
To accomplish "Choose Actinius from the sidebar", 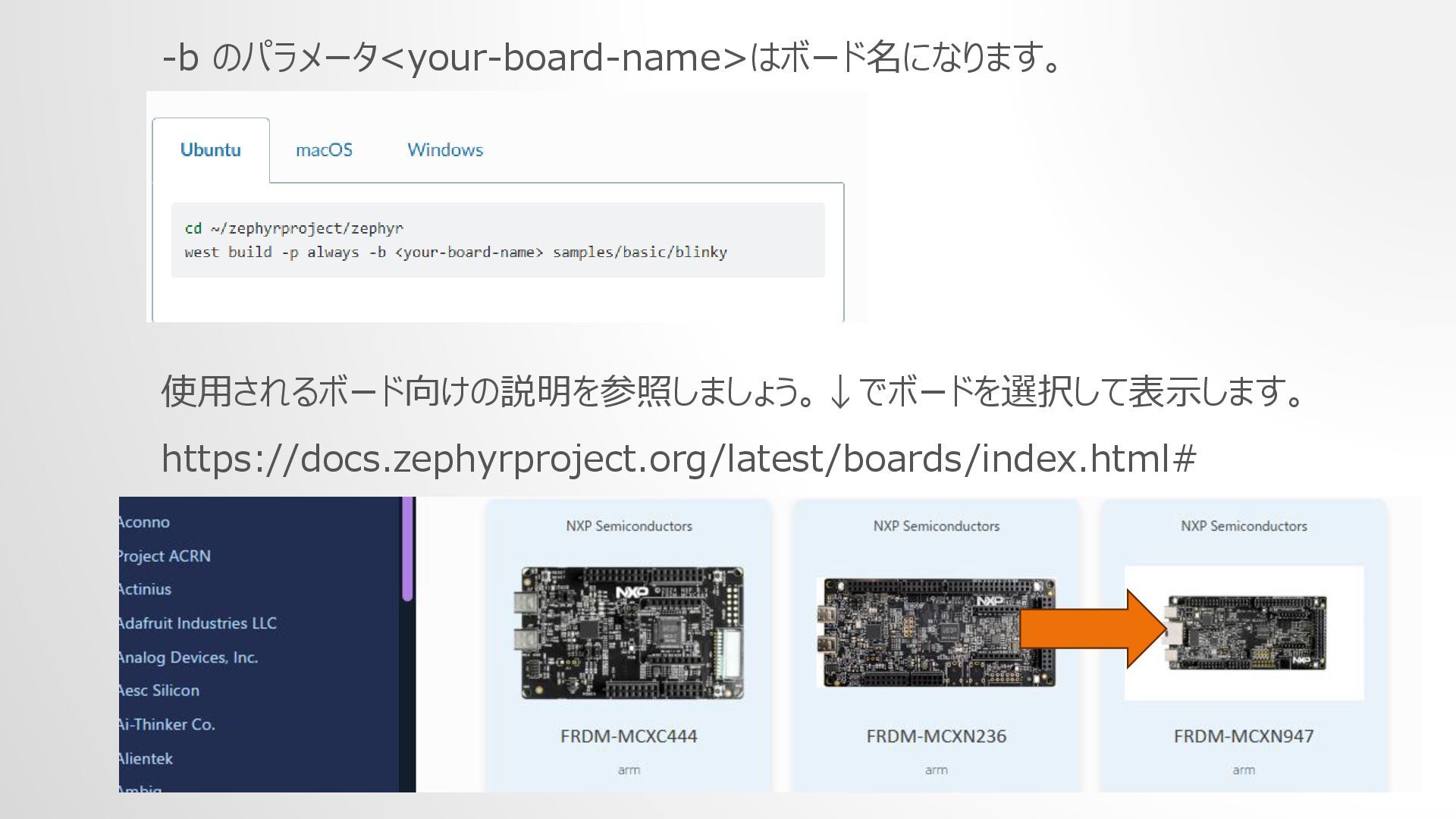I will [145, 589].
